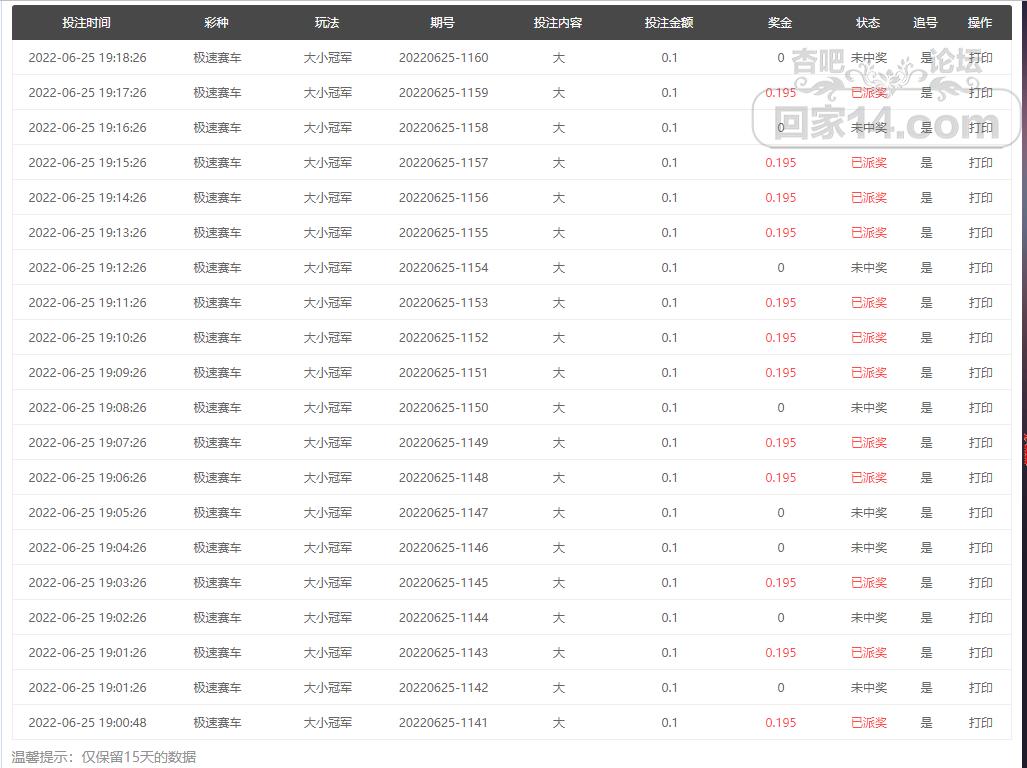Click 打印 for period 20220625-1146
Image resolution: width=1027 pixels, height=768 pixels.
pos(980,548)
